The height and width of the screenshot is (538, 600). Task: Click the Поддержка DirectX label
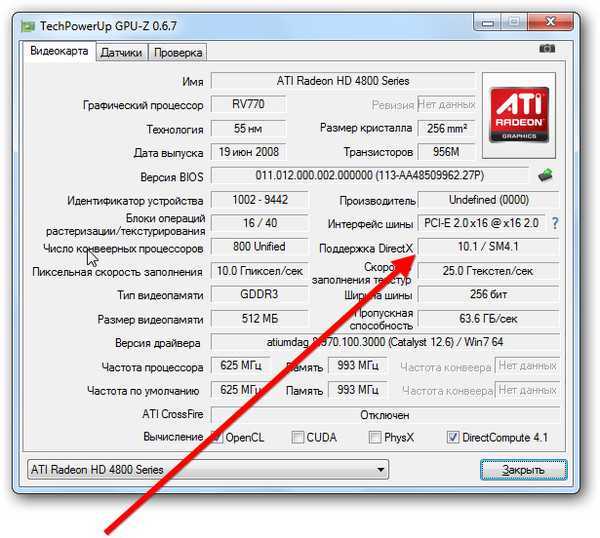pos(367,249)
